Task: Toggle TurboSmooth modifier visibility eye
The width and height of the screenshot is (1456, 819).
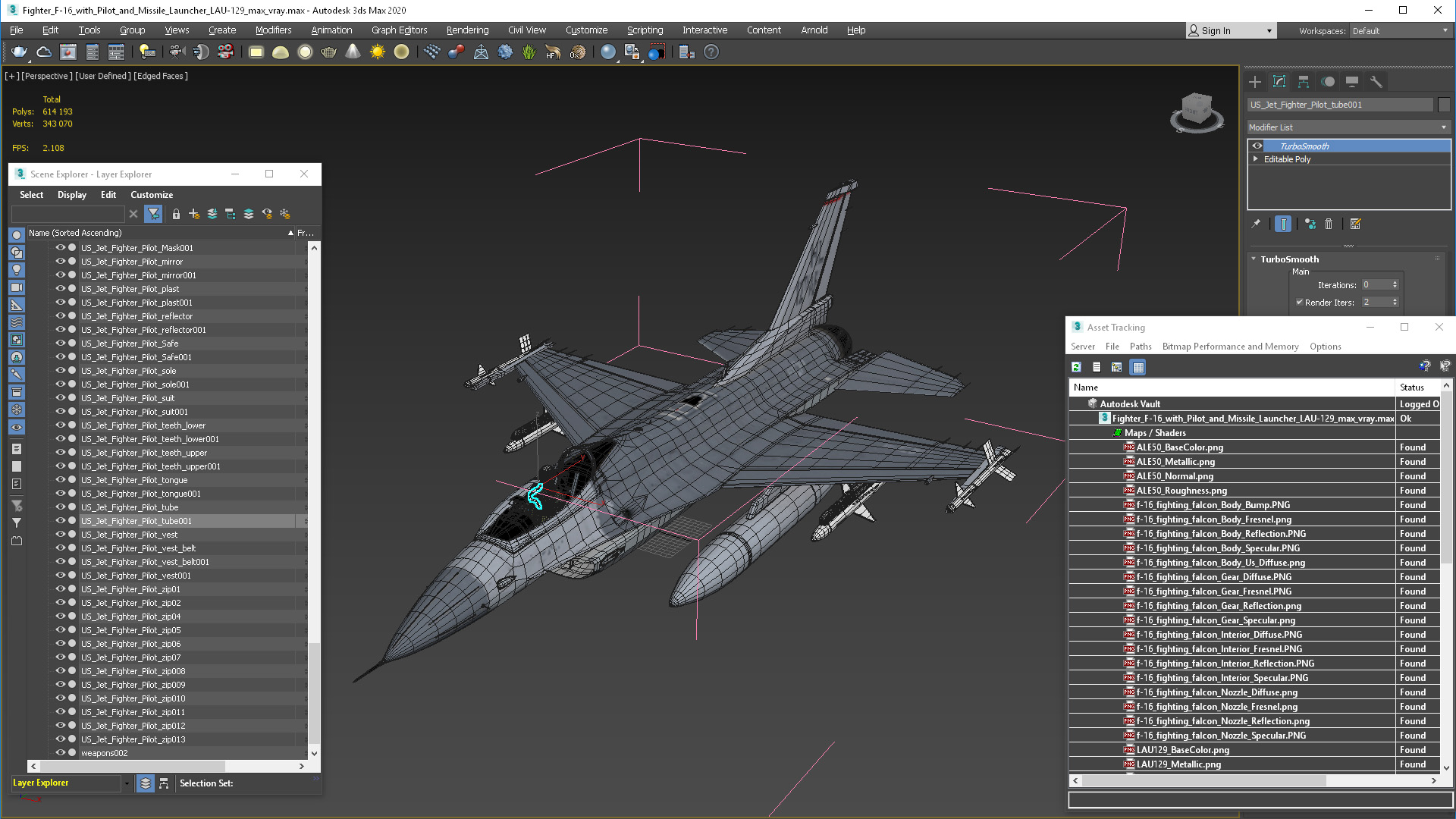Action: 1257,146
